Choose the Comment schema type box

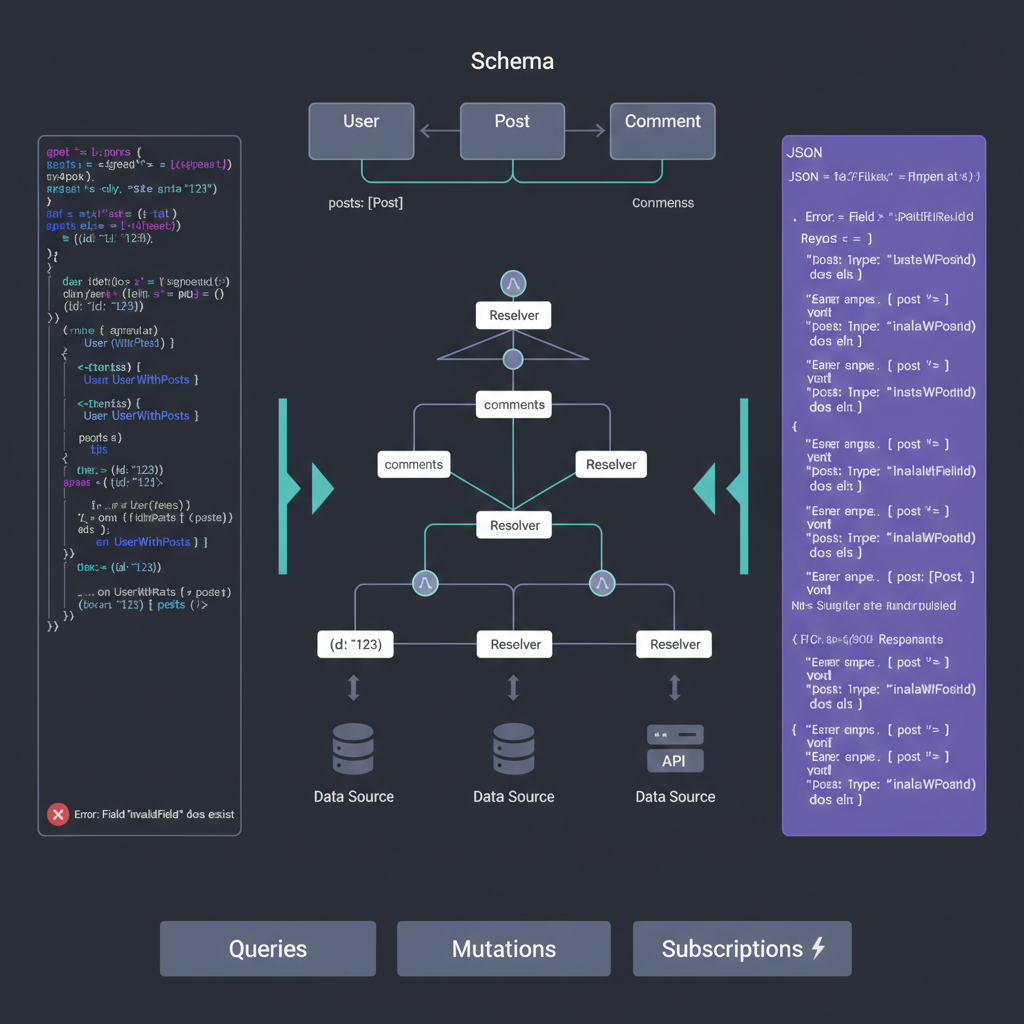pyautogui.click(x=663, y=131)
